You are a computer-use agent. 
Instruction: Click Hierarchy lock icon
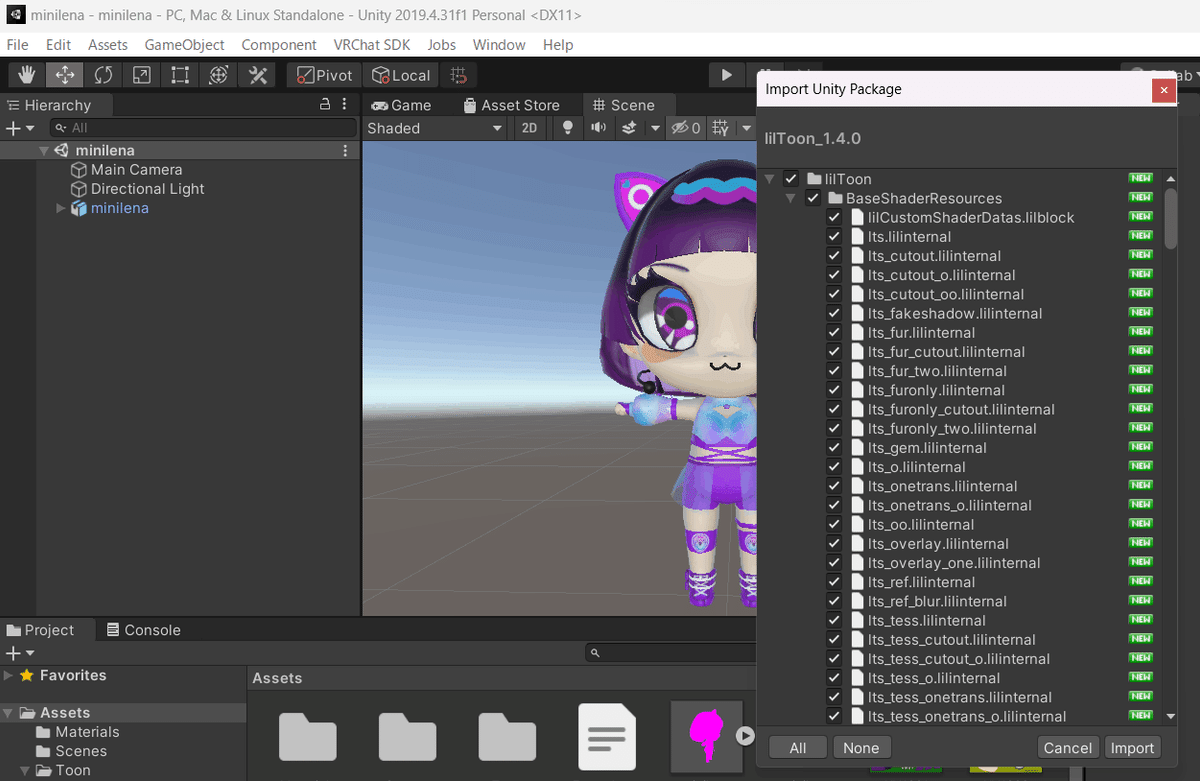(324, 104)
